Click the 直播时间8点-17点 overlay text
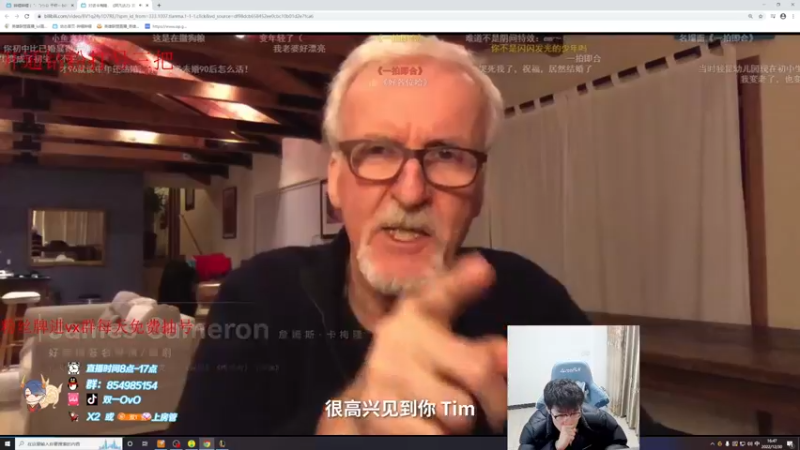The width and height of the screenshot is (800, 450). [121, 368]
